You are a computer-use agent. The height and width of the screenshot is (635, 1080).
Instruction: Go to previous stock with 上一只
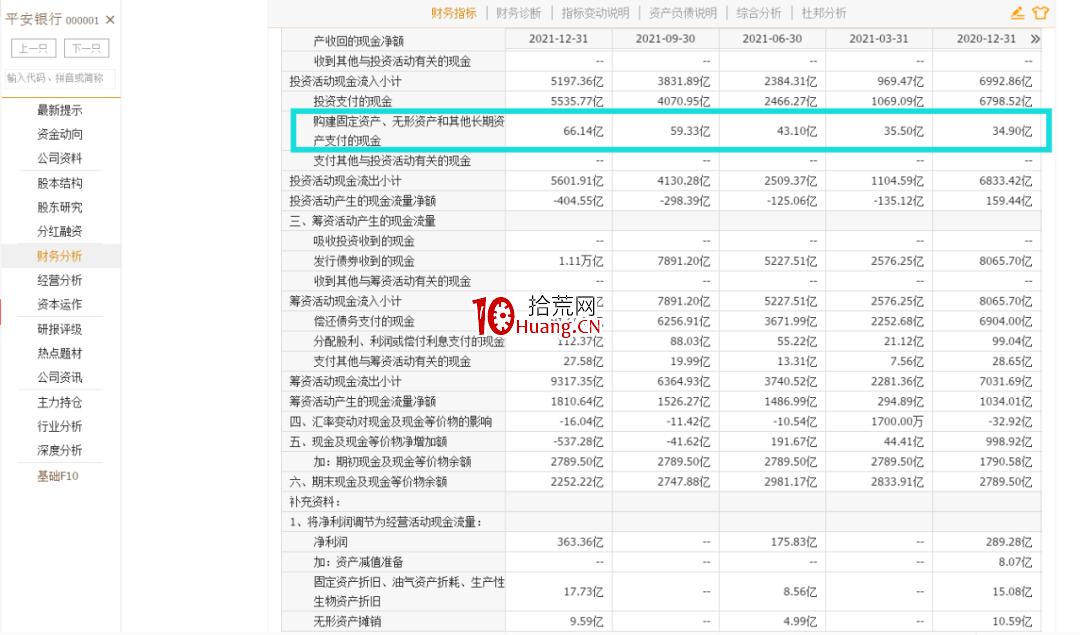click(x=33, y=48)
